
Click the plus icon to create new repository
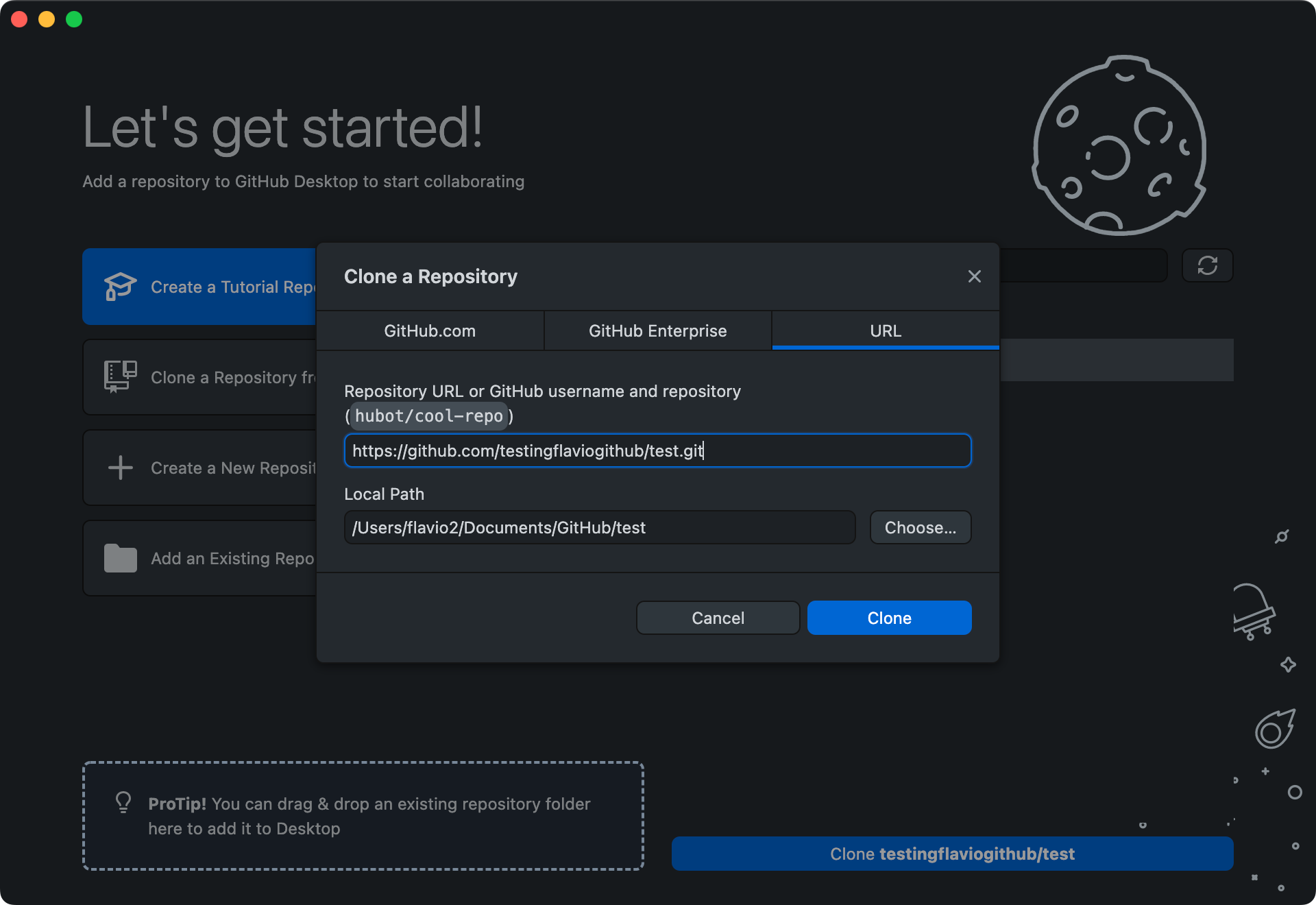[x=119, y=467]
